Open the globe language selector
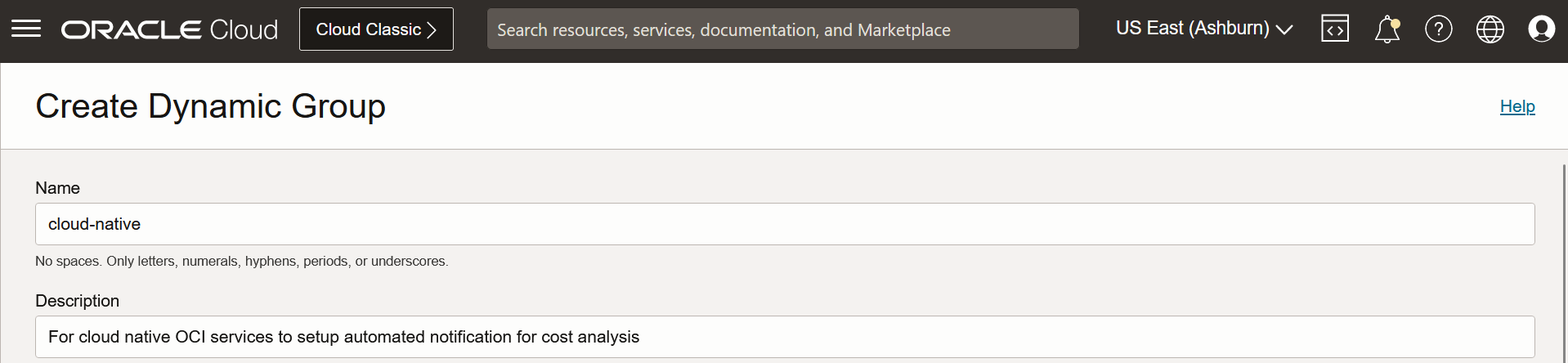This screenshot has height=363, width=1568. click(x=1490, y=29)
